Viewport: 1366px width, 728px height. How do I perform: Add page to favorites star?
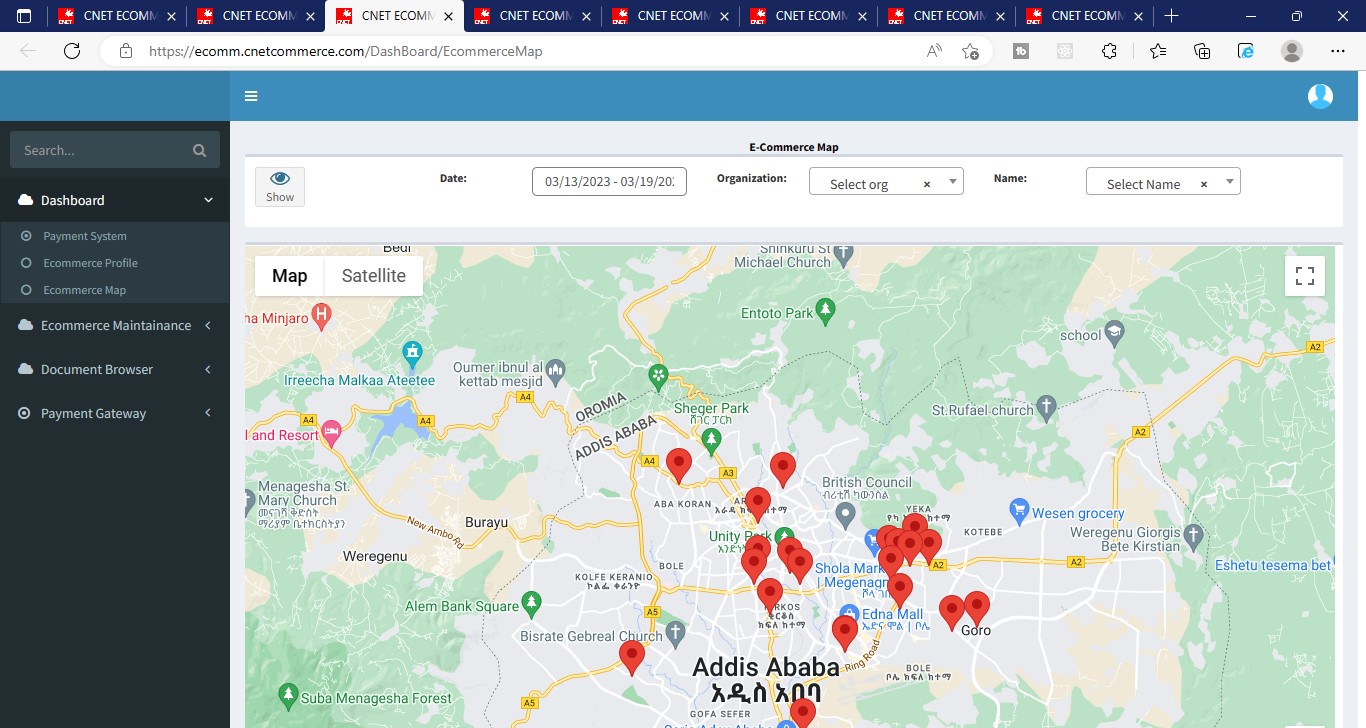coord(970,51)
